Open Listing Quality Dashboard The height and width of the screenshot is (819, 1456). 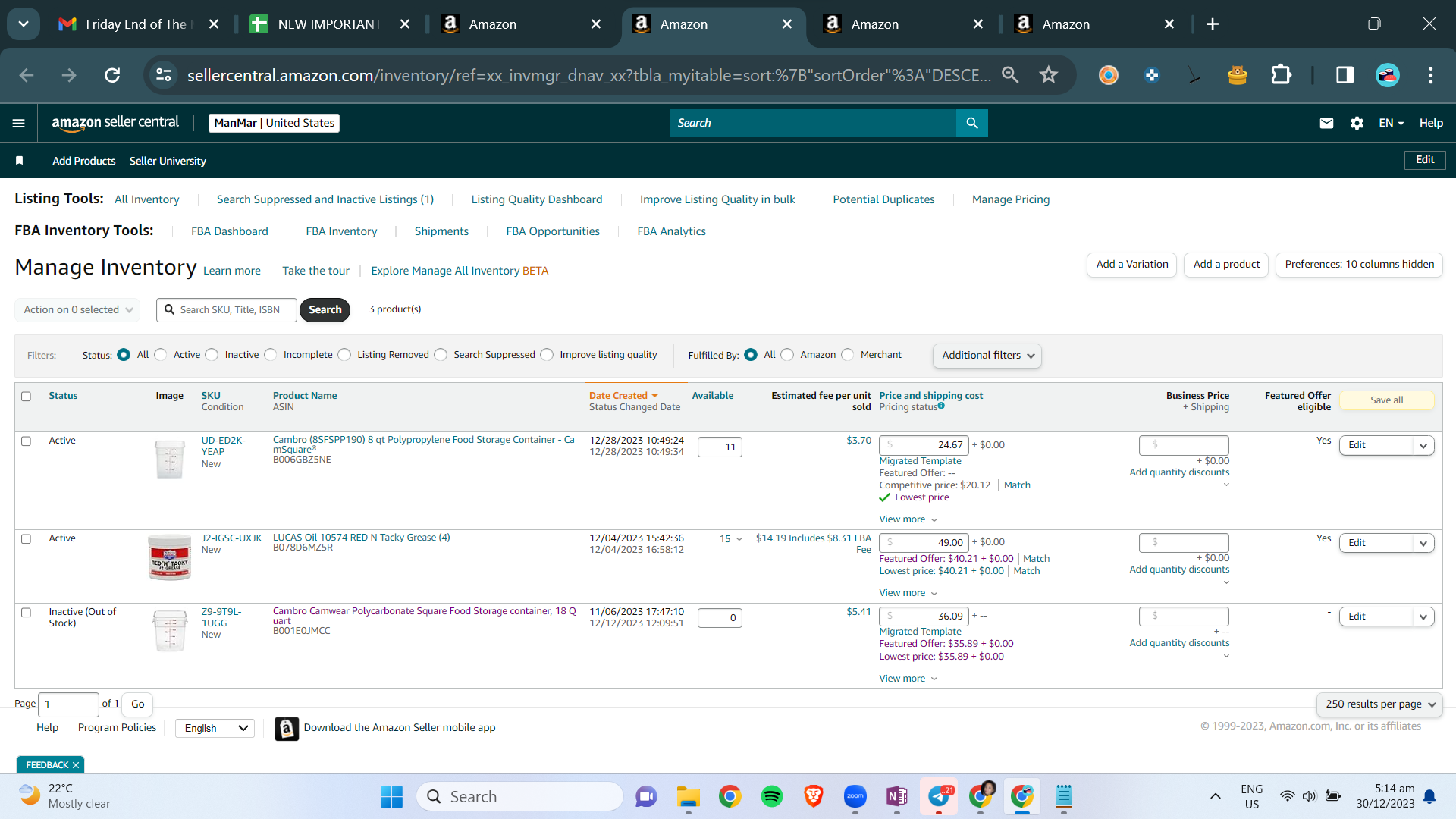[537, 199]
